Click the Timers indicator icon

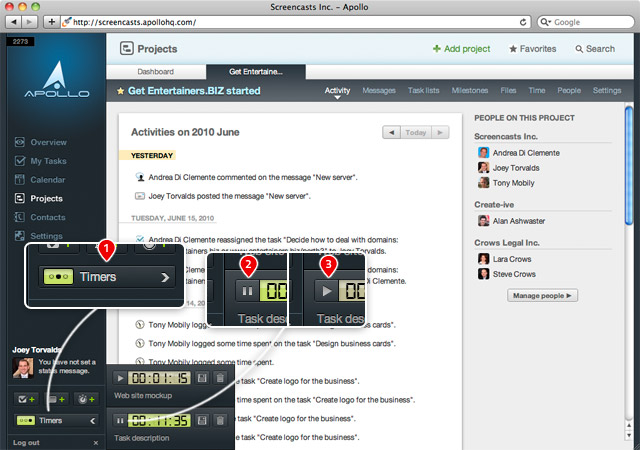click(x=26, y=421)
